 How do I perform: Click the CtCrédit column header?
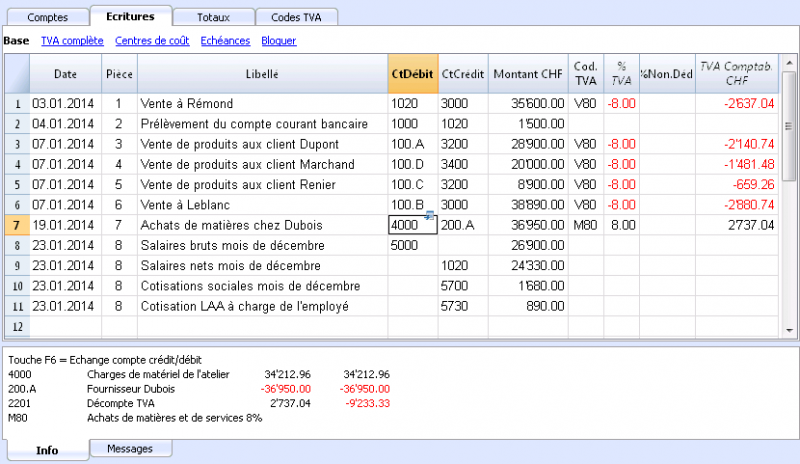pos(463,74)
